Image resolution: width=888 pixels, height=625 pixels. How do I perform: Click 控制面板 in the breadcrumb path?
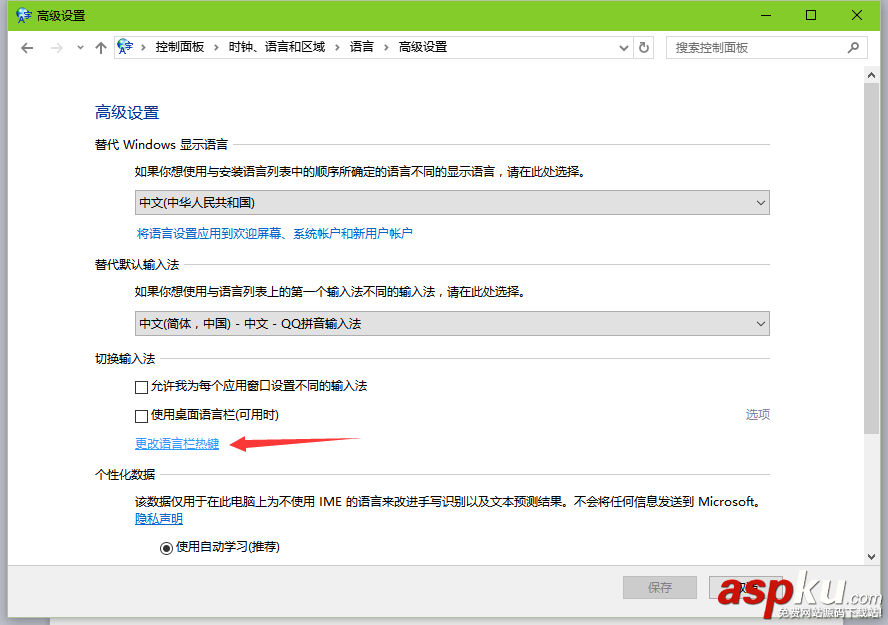(x=181, y=46)
